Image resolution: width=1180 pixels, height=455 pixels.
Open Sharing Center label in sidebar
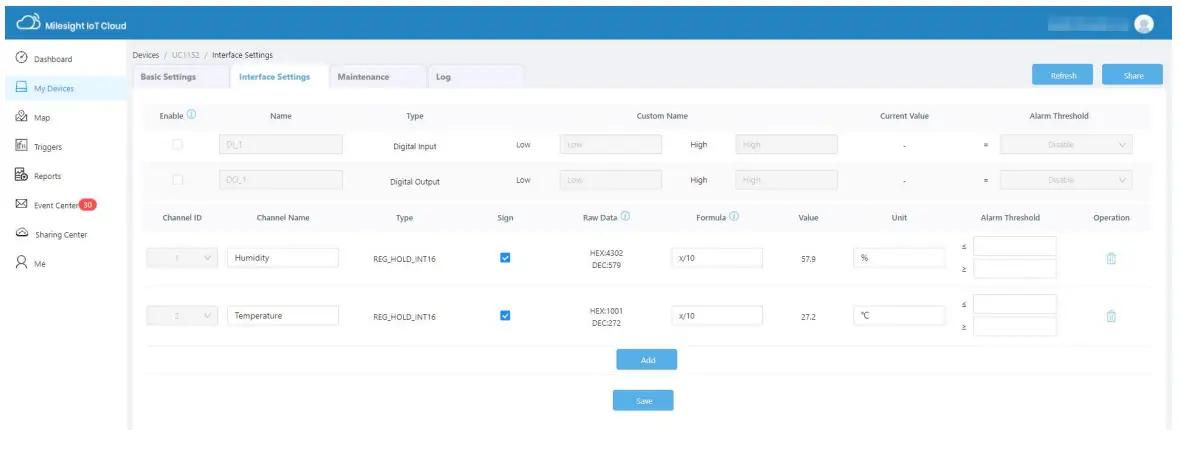(x=61, y=235)
